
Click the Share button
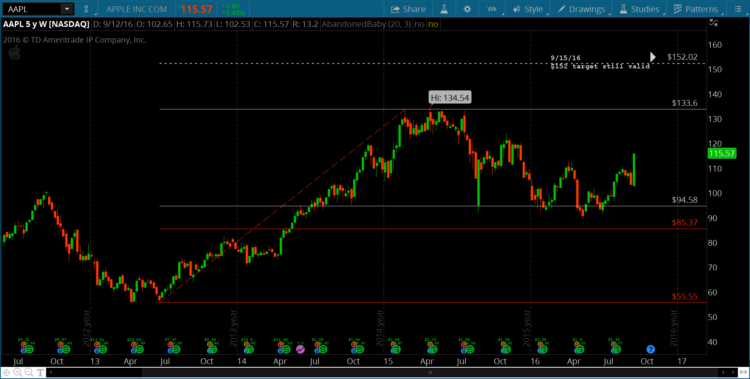click(408, 9)
